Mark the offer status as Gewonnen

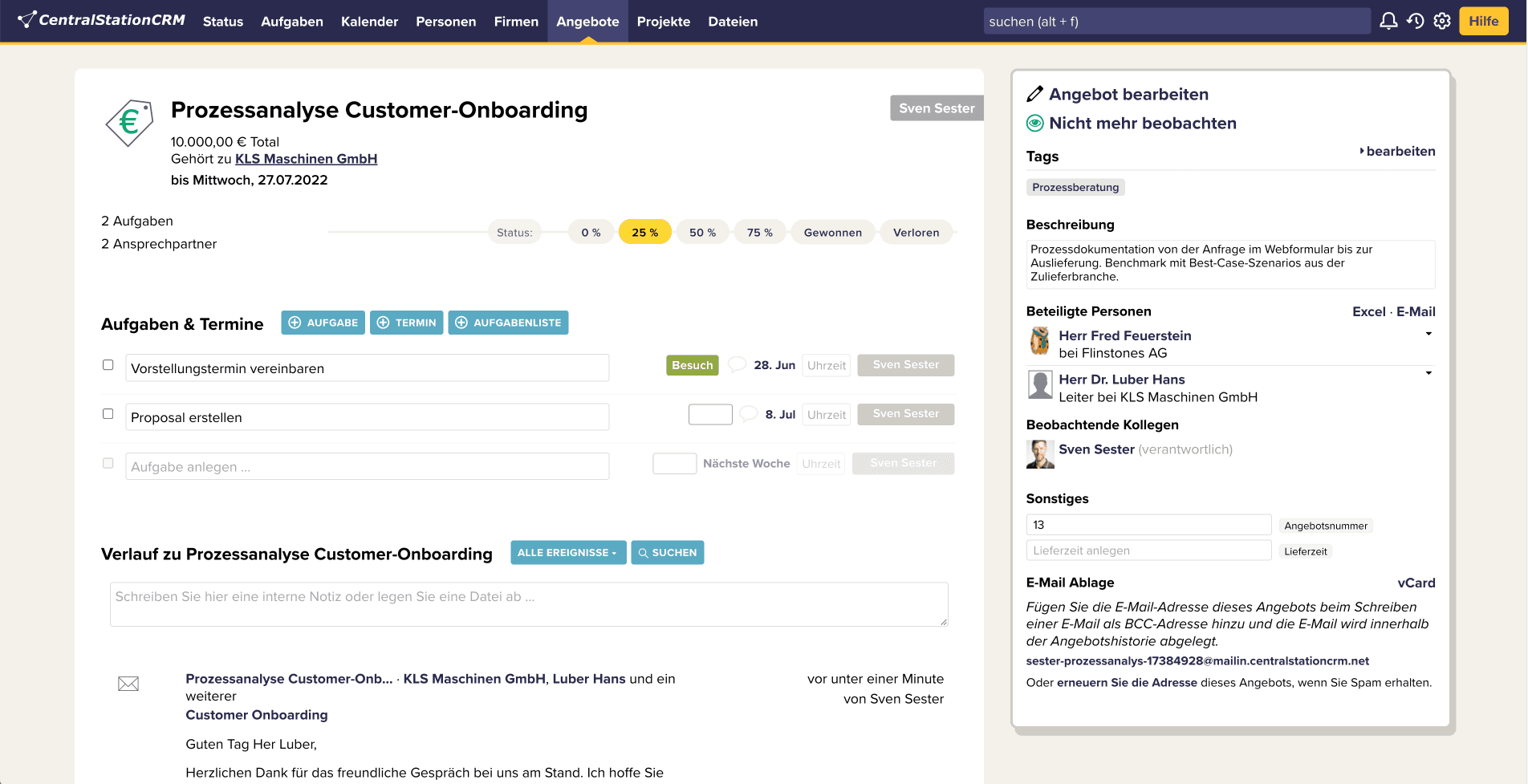[832, 233]
